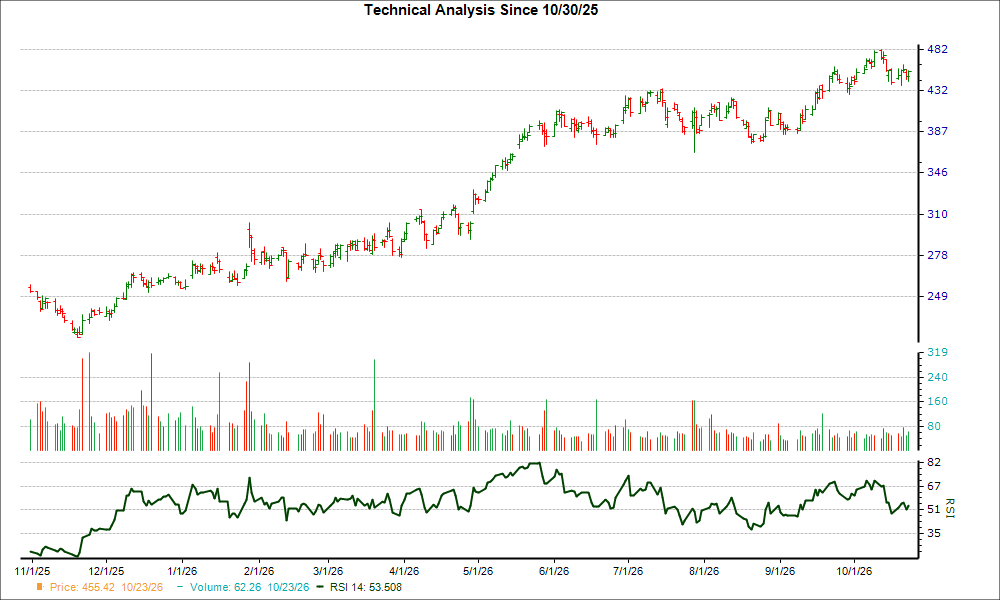The height and width of the screenshot is (600, 1000).
Task: Click the 482 price axis label
Action: click(937, 49)
